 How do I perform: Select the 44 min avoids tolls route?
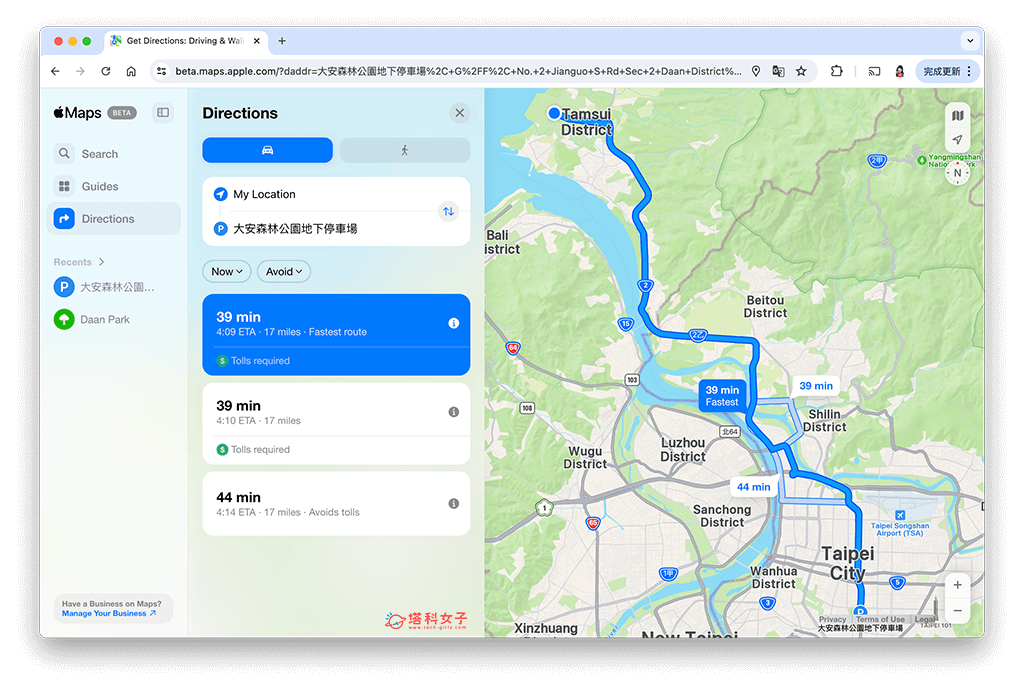[x=336, y=503]
